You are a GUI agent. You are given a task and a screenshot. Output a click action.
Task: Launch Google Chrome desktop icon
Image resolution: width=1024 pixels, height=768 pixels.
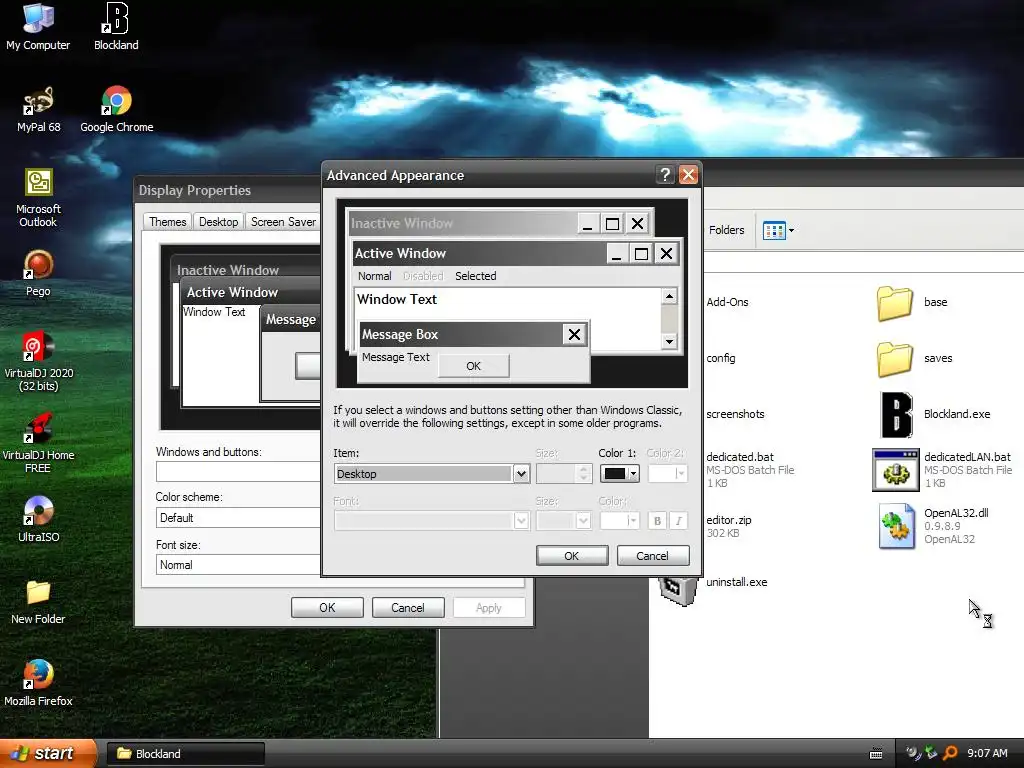click(x=116, y=109)
